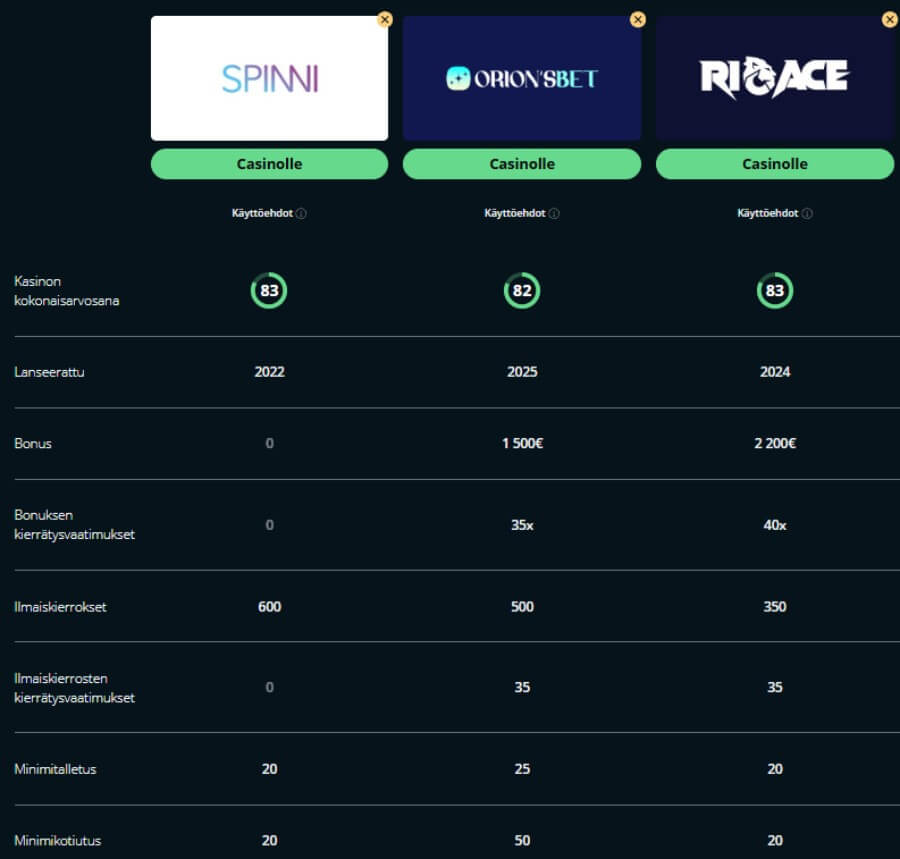The image size is (900, 859).
Task: Click Orion'sBet's bonus value 1 500€
Action: click(x=522, y=443)
